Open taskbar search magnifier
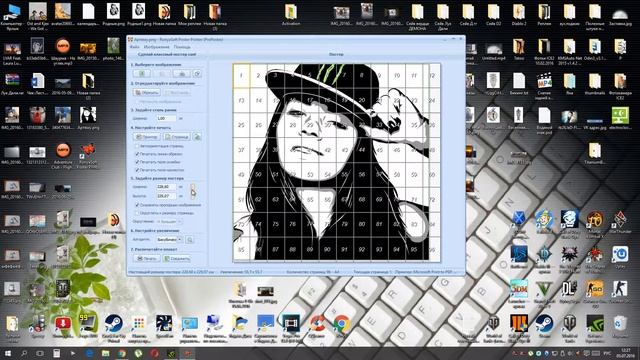 [x=24, y=353]
